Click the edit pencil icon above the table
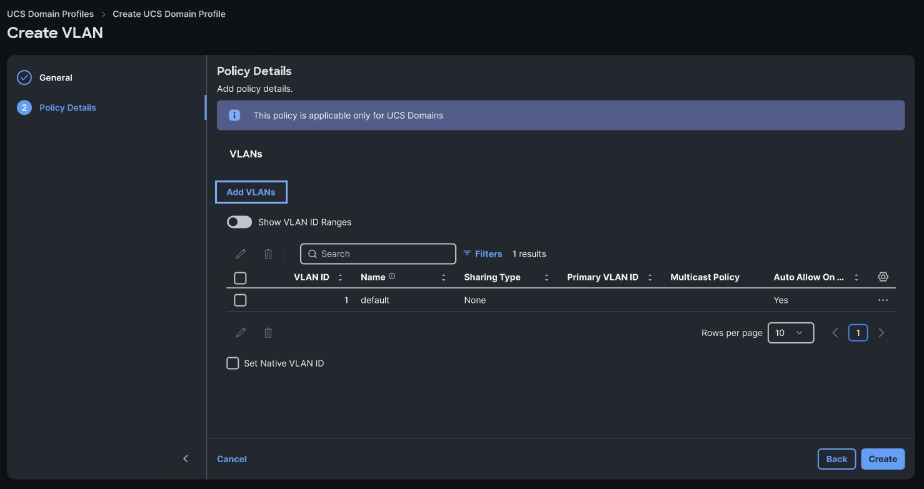924x489 pixels. click(x=240, y=254)
